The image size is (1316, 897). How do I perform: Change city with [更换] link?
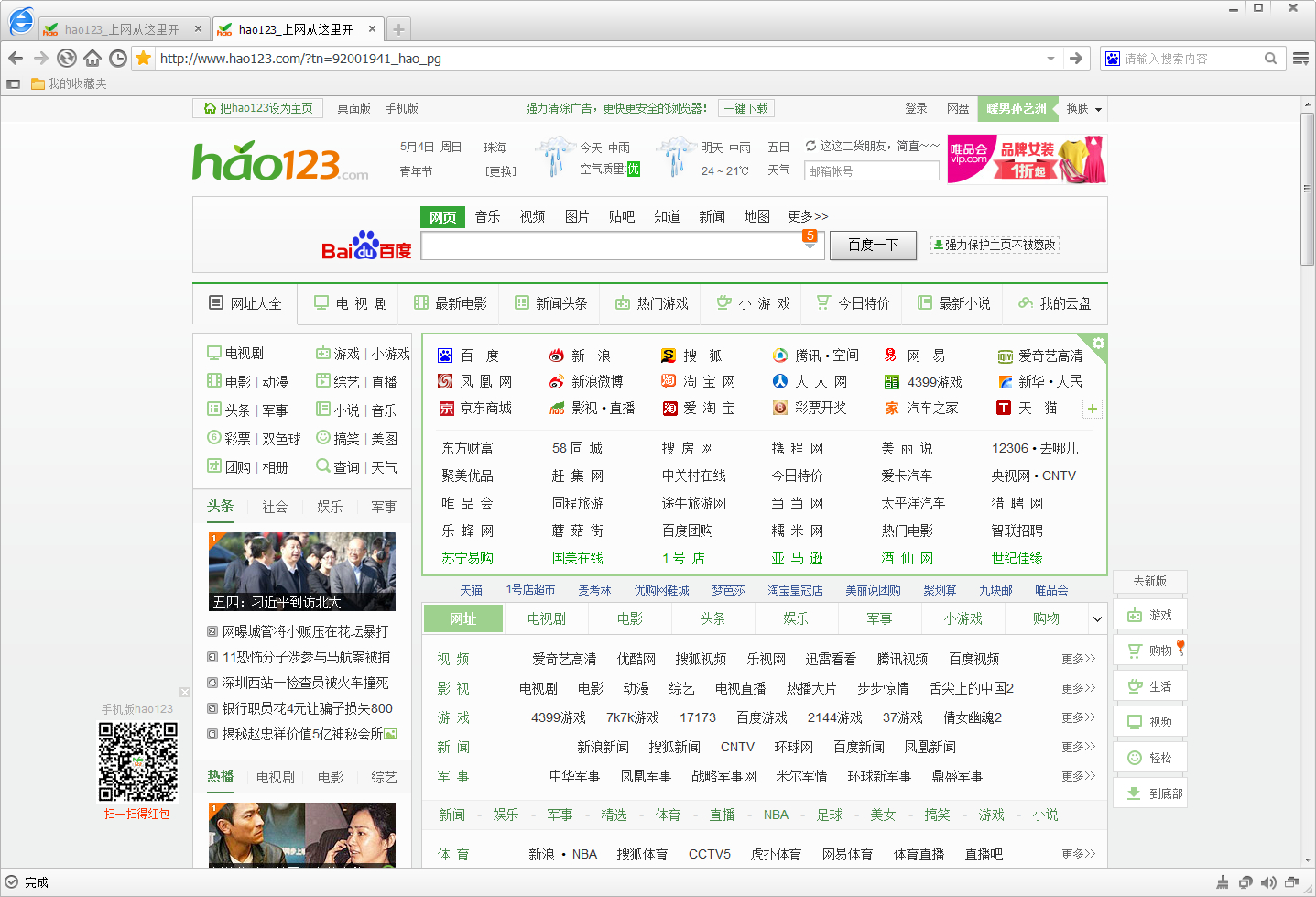click(500, 171)
